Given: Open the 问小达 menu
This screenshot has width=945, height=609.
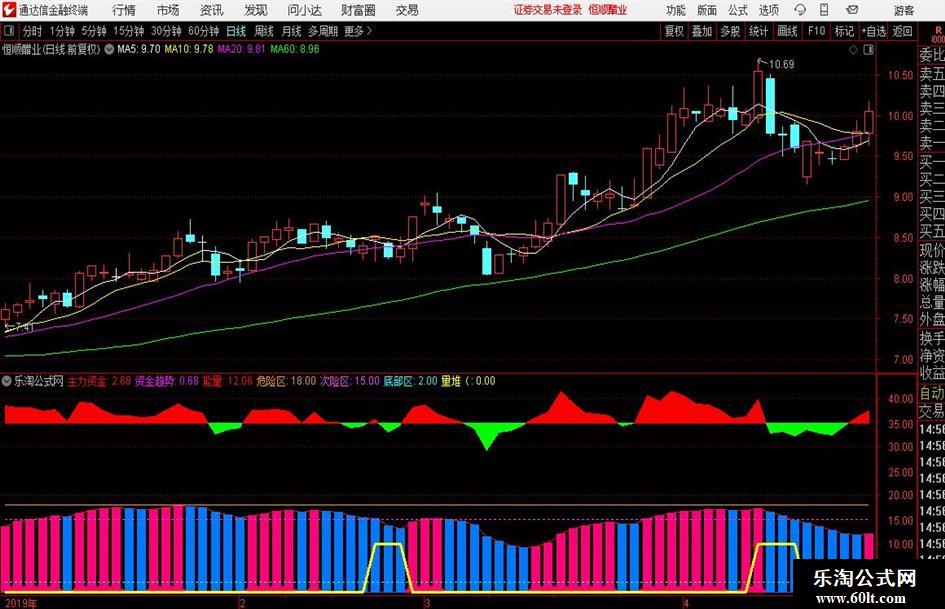Looking at the screenshot, I should pos(305,10).
